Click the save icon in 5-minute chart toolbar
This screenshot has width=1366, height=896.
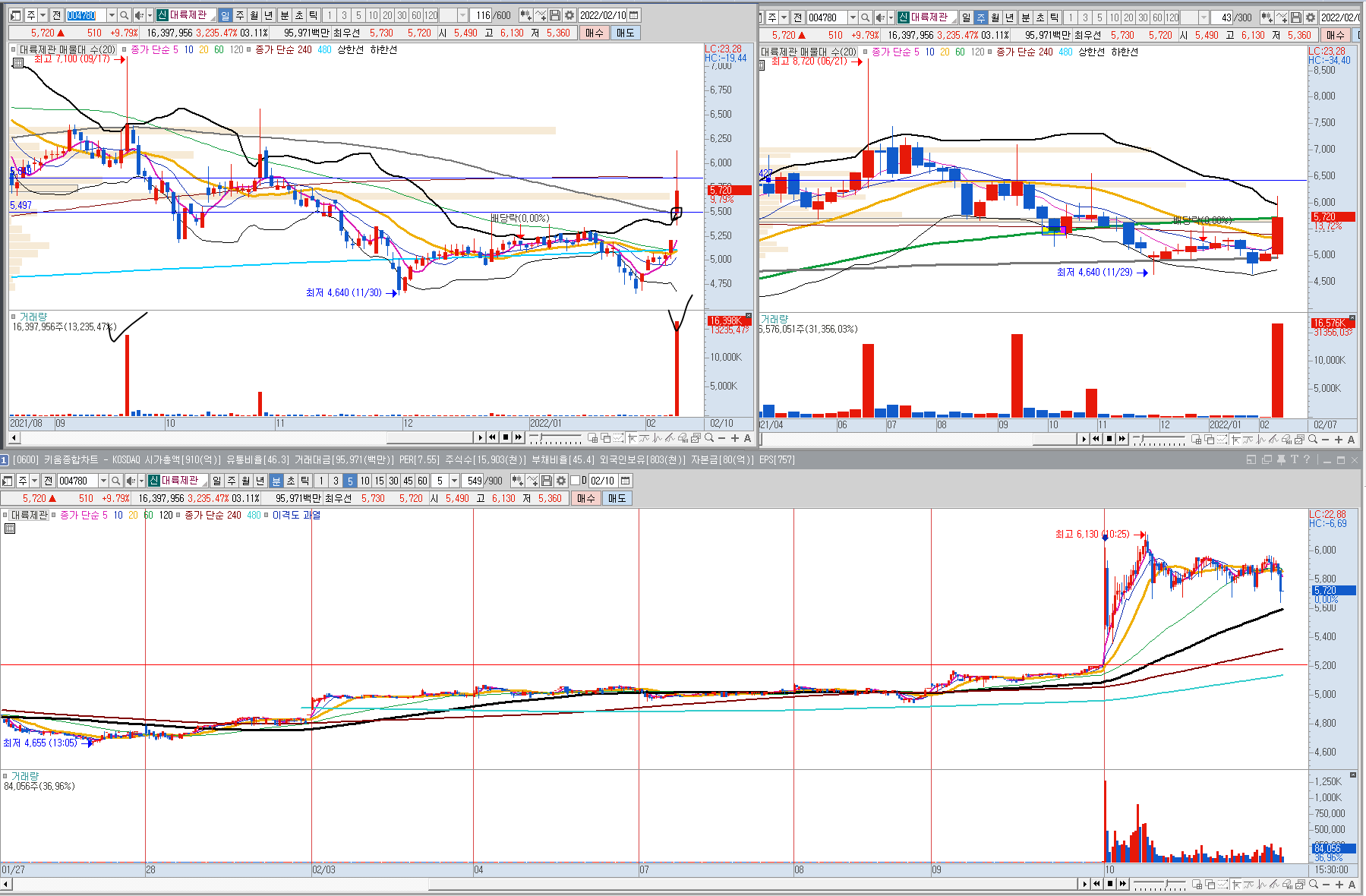[x=547, y=481]
